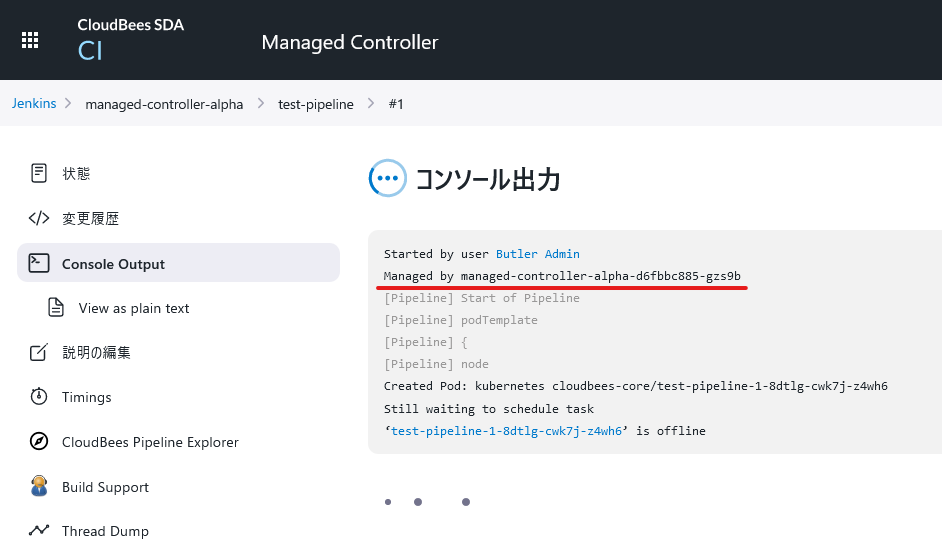Click the '[Pipeline] podTemplate' line
The height and width of the screenshot is (541, 942).
461,320
